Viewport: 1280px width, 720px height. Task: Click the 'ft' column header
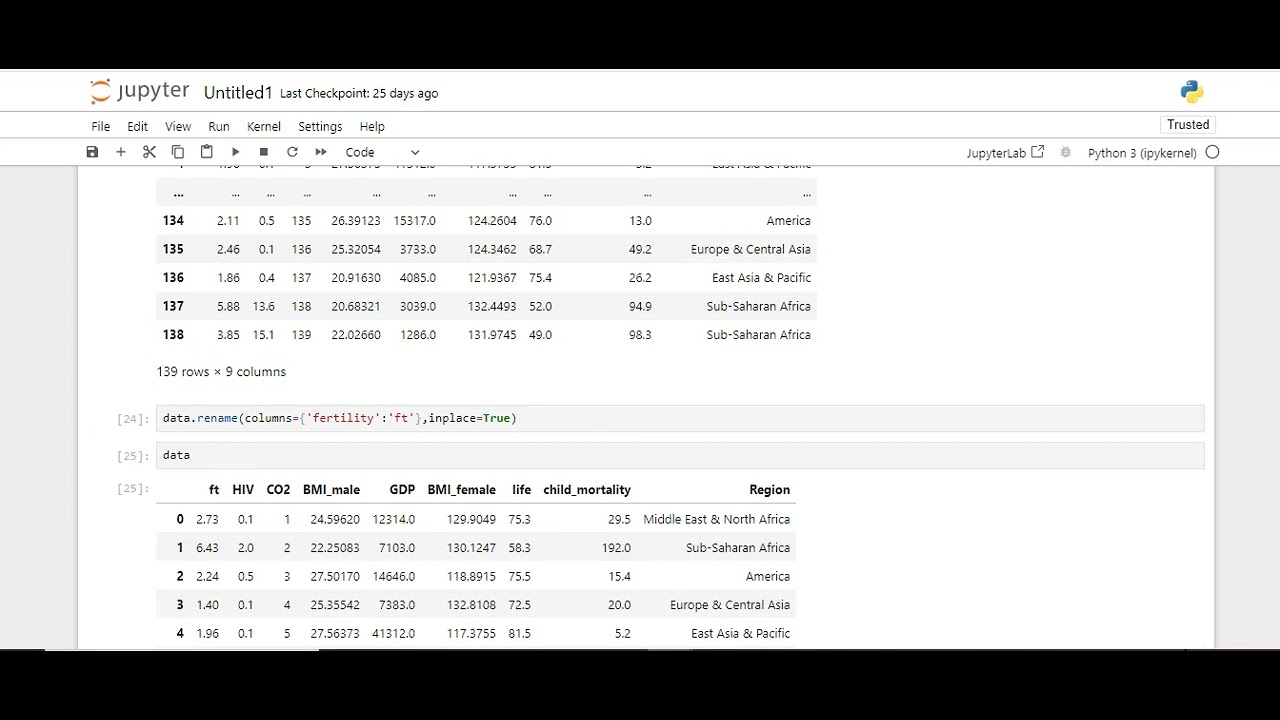point(213,490)
